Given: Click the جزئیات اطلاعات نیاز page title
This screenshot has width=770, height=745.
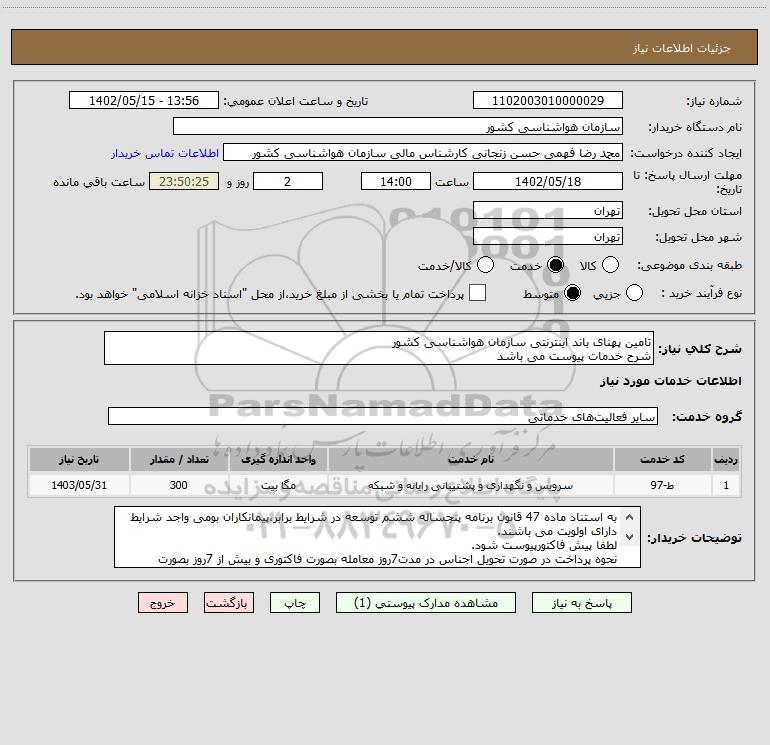Looking at the screenshot, I should coord(682,48).
